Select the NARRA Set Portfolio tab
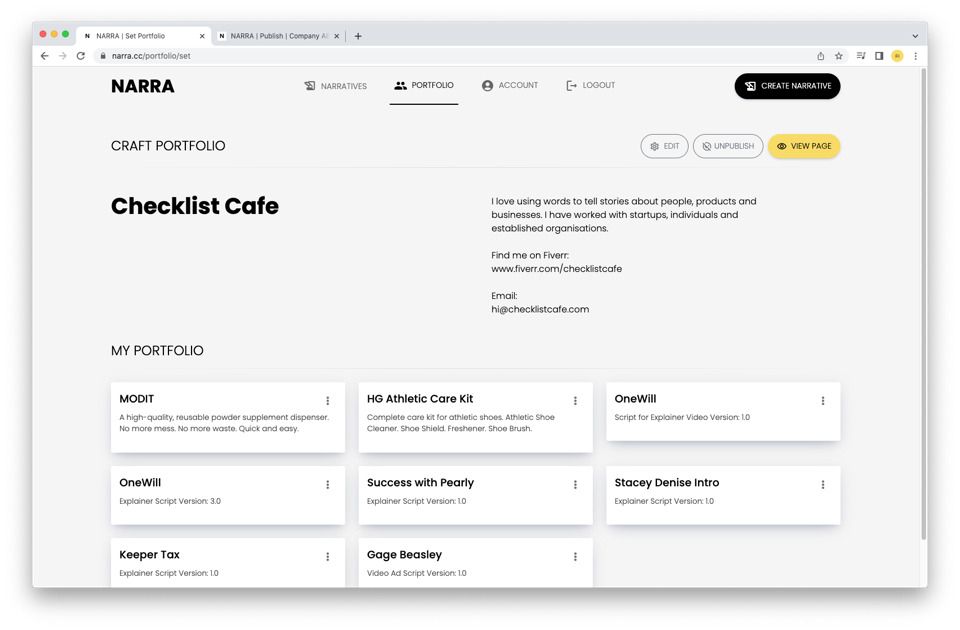 coord(144,36)
